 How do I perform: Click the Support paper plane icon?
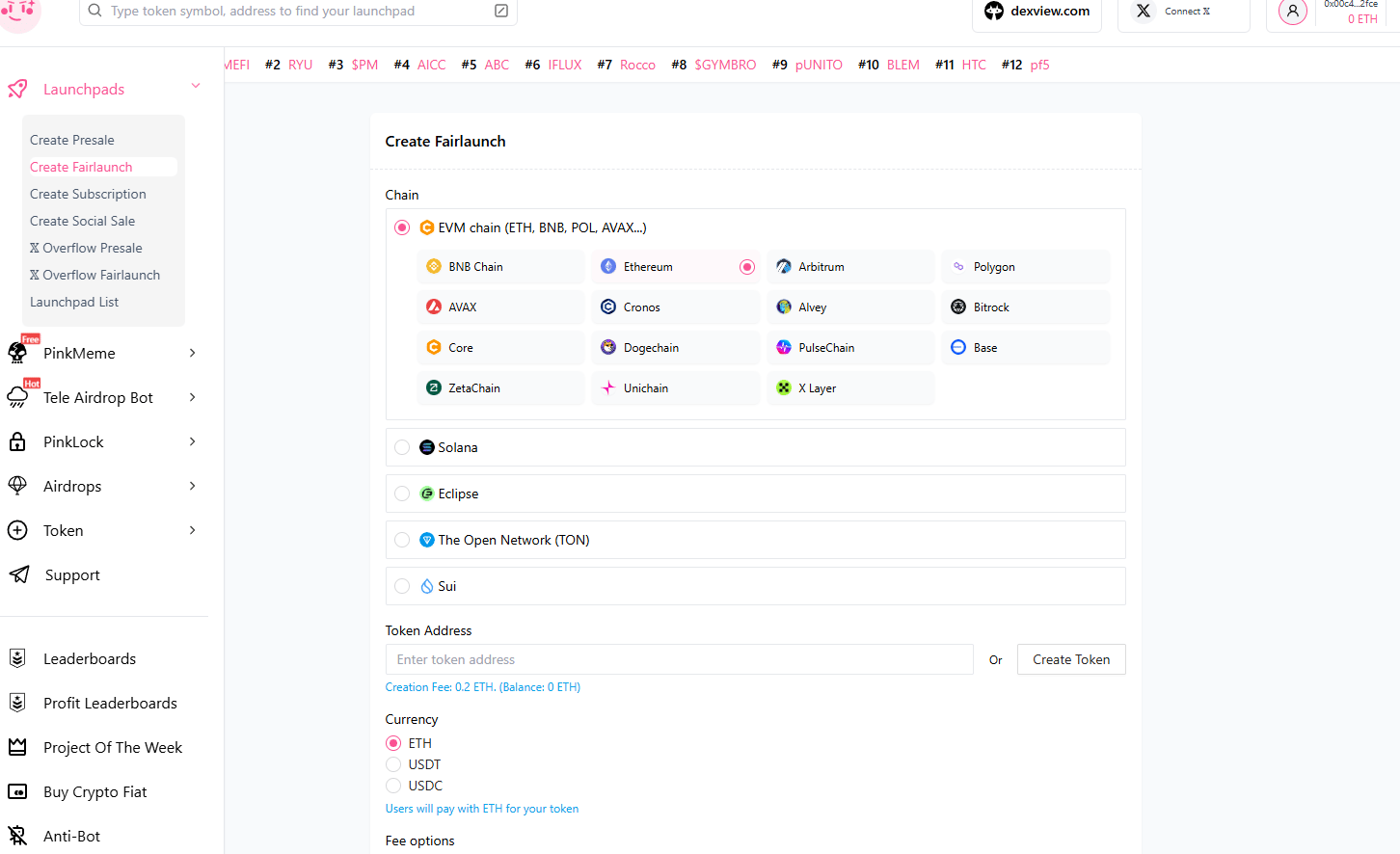[x=19, y=574]
